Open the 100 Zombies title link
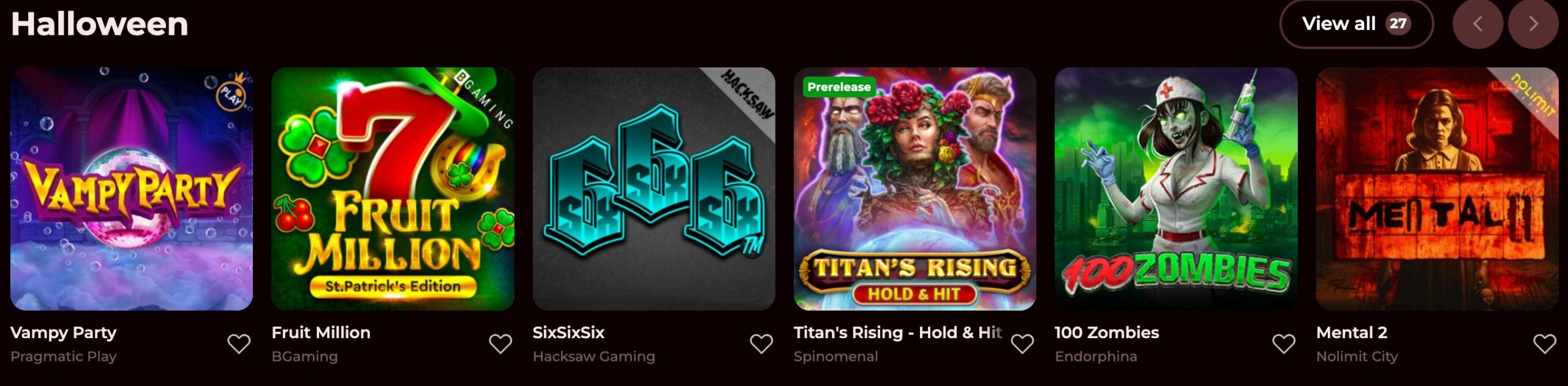Screen dimensions: 1568x386 tap(1107, 333)
